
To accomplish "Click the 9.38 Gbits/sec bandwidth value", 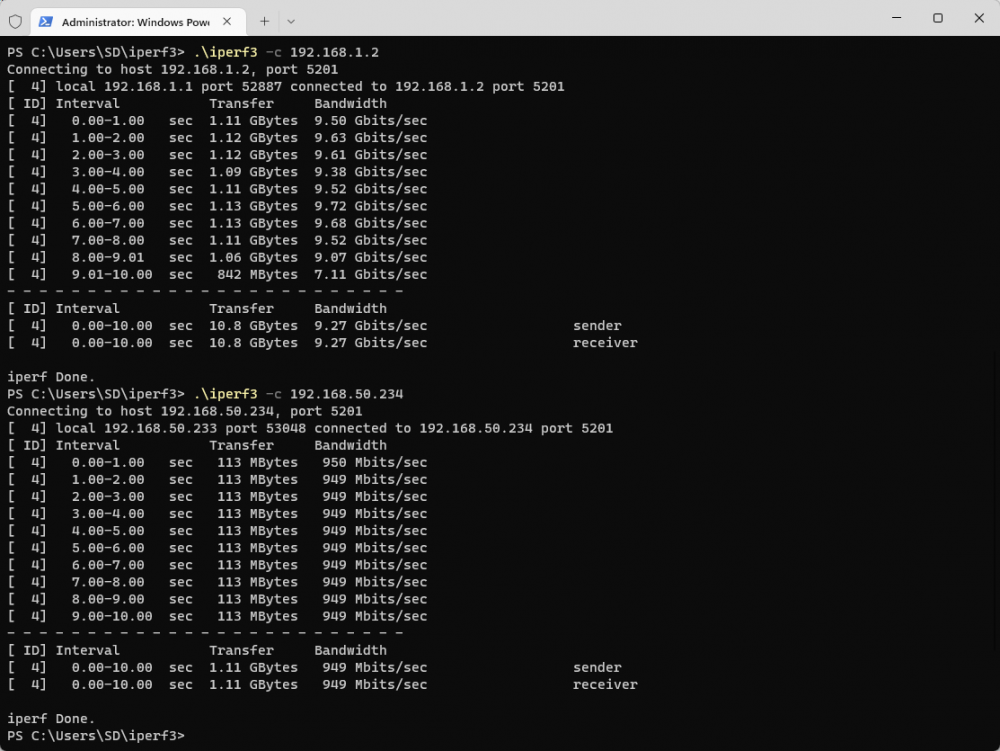I will [x=371, y=172].
